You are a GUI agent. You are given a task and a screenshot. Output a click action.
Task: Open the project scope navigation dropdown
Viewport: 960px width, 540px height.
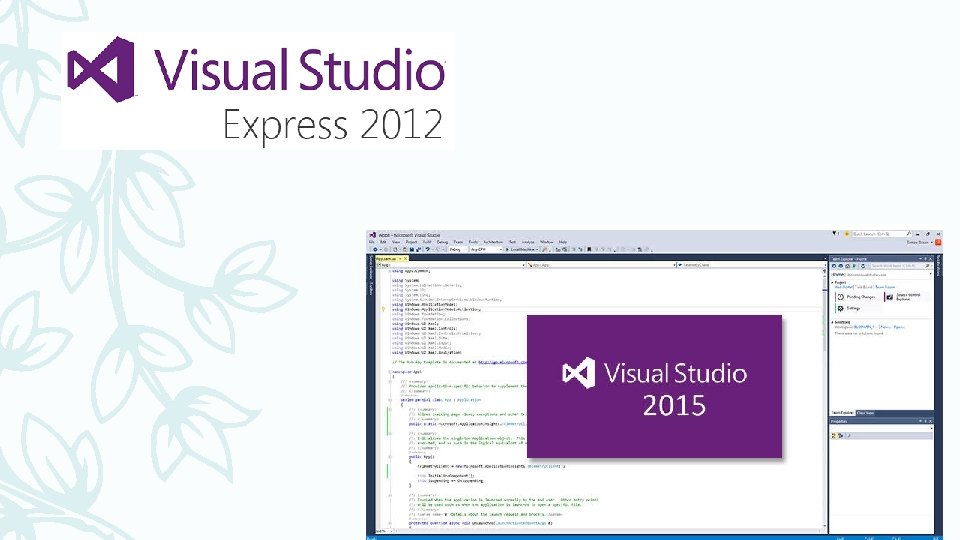click(451, 265)
